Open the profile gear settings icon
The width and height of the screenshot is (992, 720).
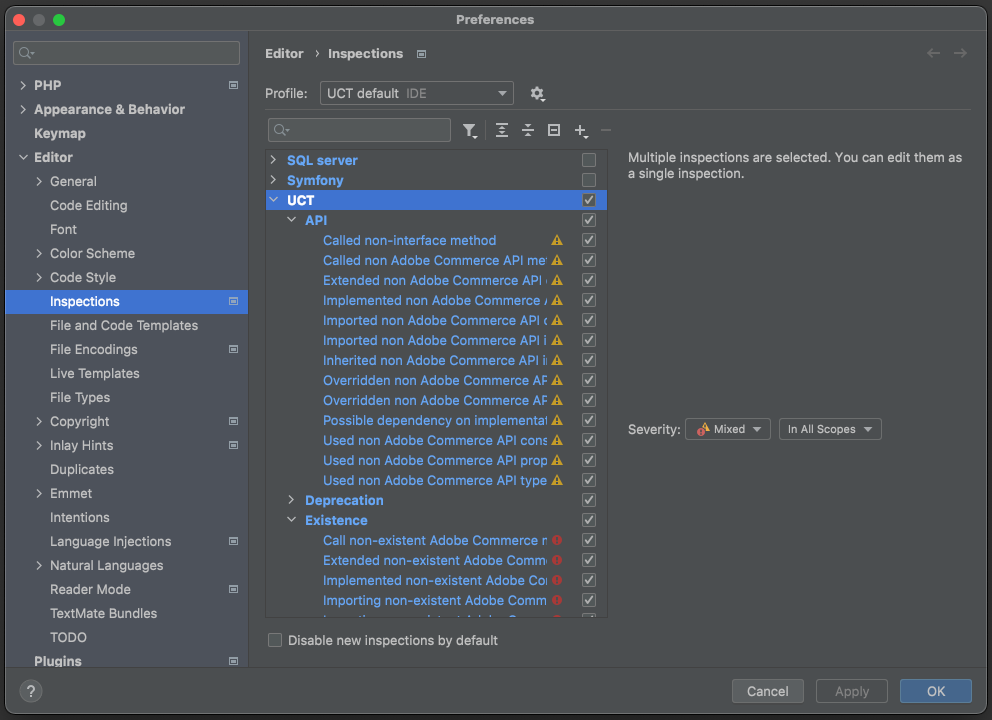(x=537, y=94)
